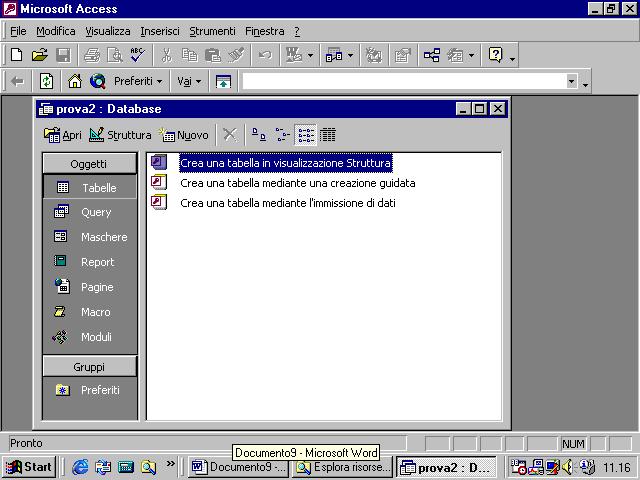Select Crea una tabella mediante l'immissione di dati
The image size is (640, 480).
point(288,203)
